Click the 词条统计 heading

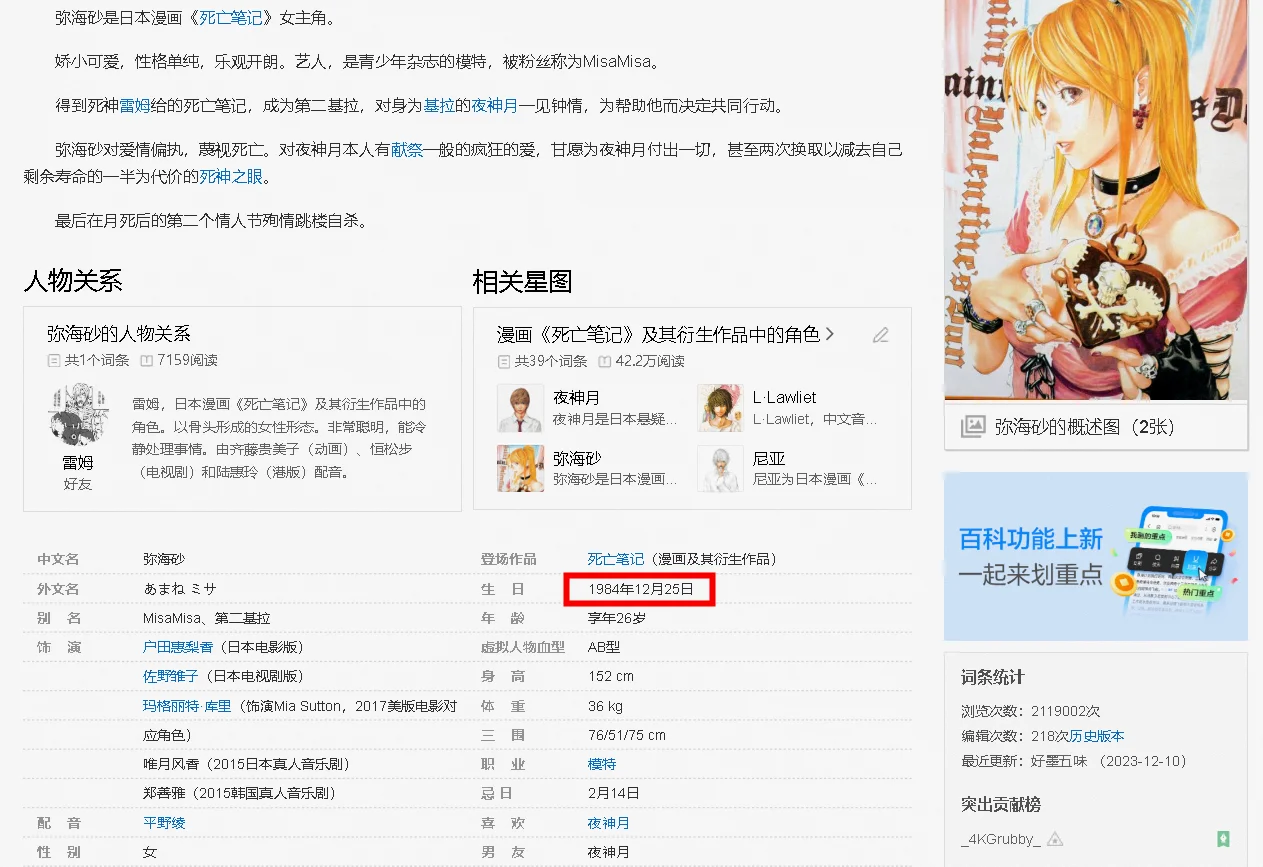coord(993,677)
